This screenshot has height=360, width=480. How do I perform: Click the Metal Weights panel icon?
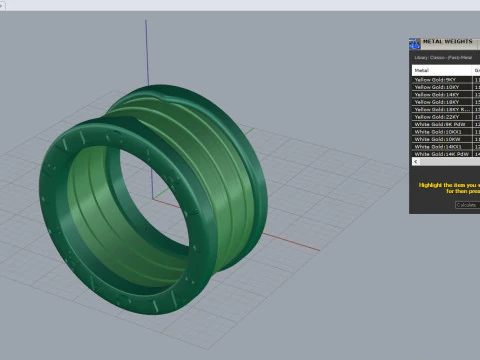pyautogui.click(x=415, y=44)
